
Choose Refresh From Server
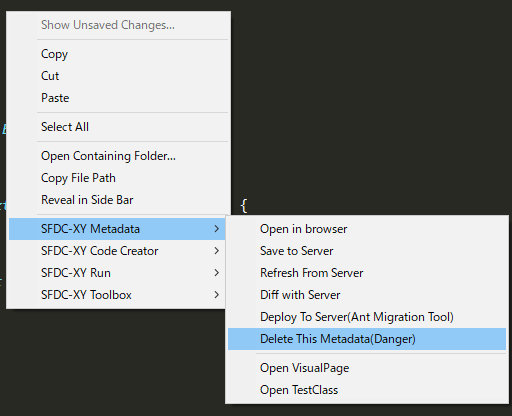click(367, 273)
